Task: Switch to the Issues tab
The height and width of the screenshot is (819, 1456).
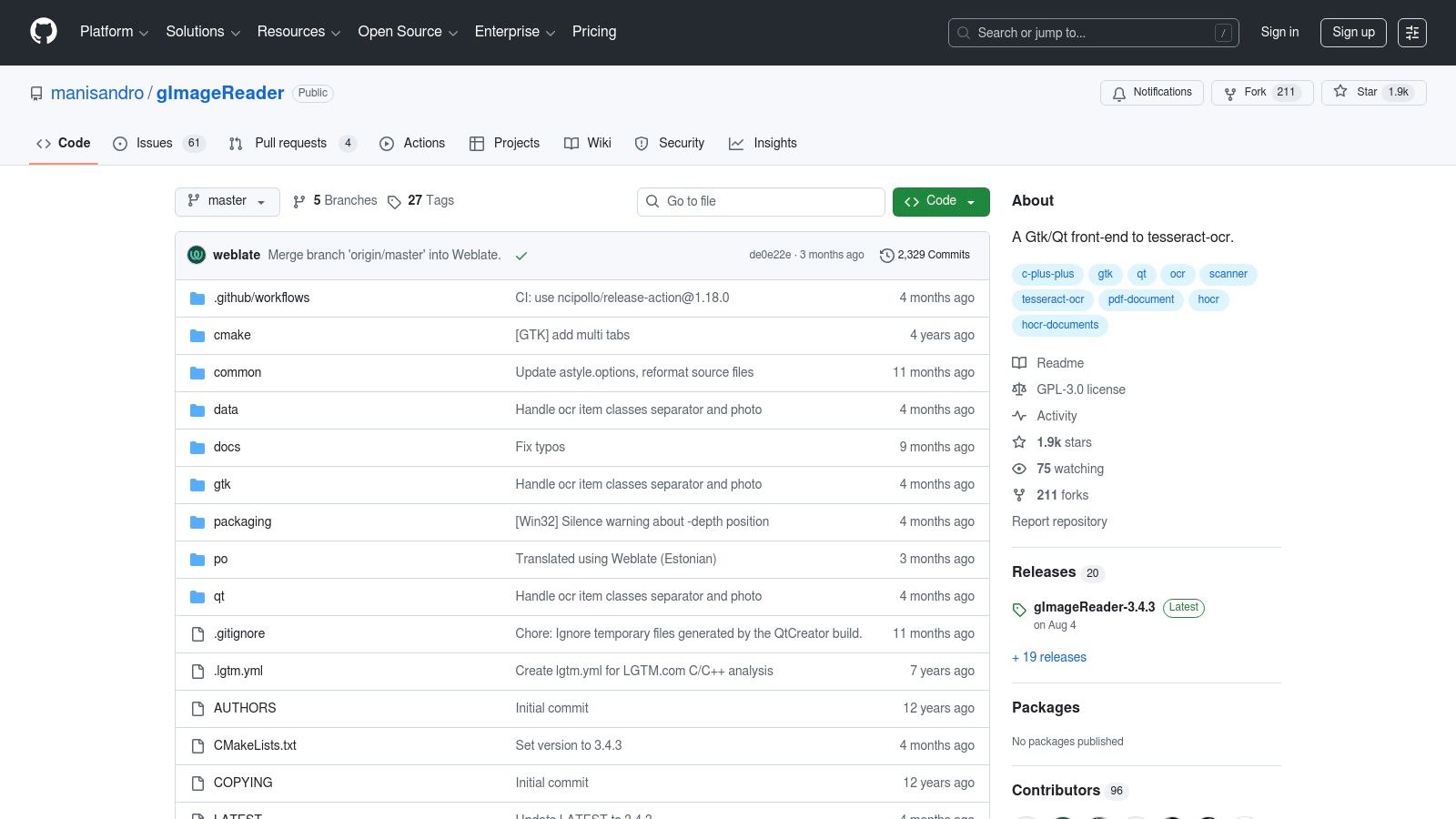Action: [x=155, y=143]
